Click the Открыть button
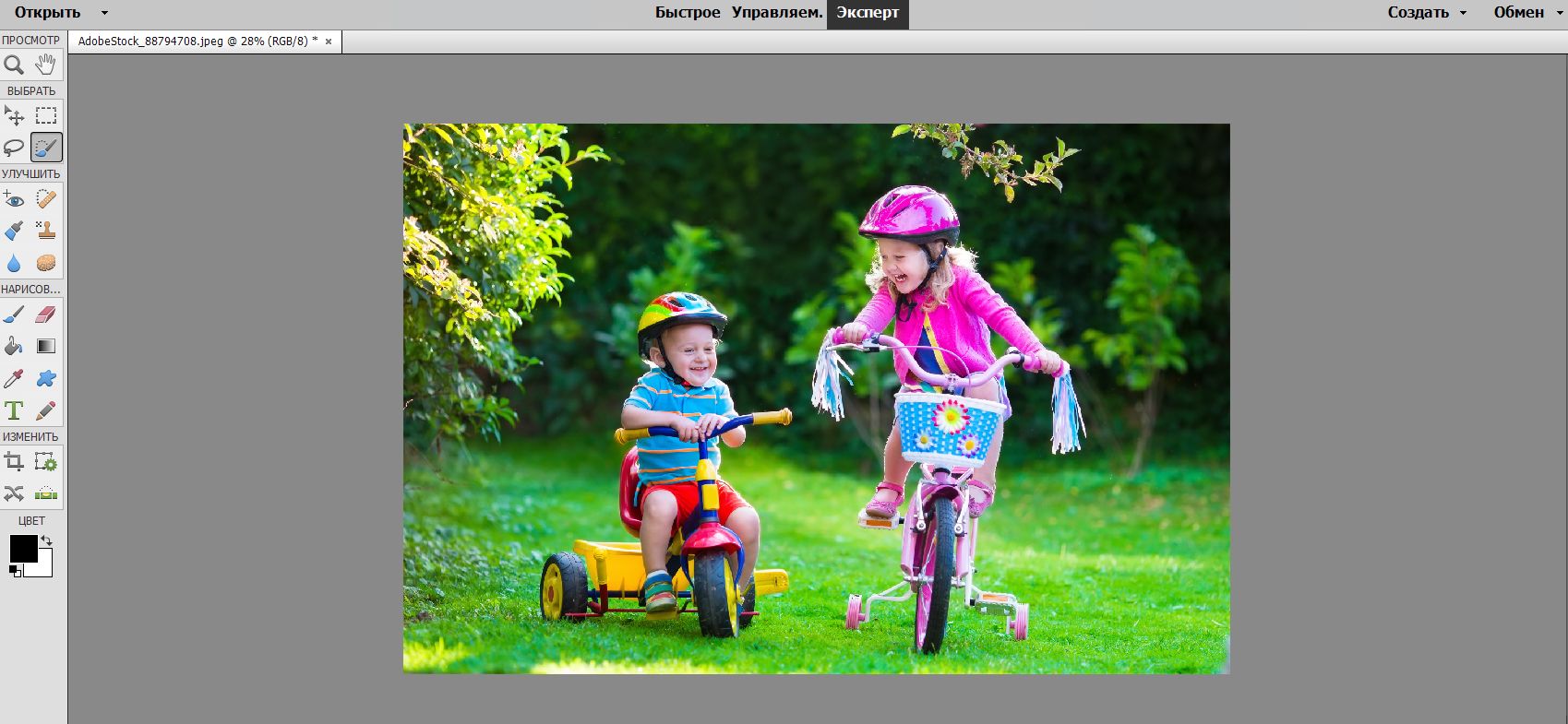The image size is (1568, 724). tap(47, 13)
